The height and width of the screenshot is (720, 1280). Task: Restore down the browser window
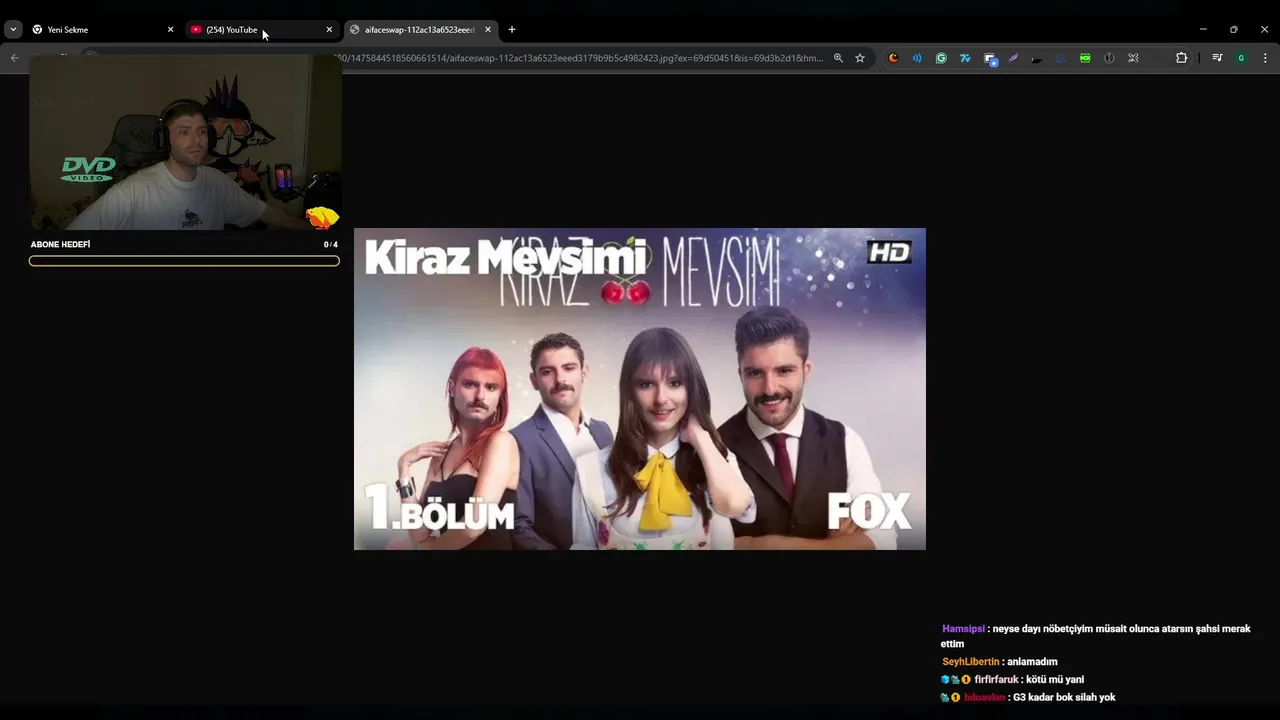coord(1234,30)
